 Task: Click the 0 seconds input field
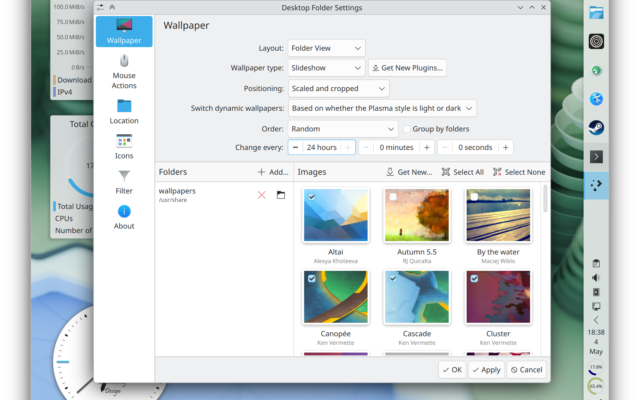(x=475, y=147)
